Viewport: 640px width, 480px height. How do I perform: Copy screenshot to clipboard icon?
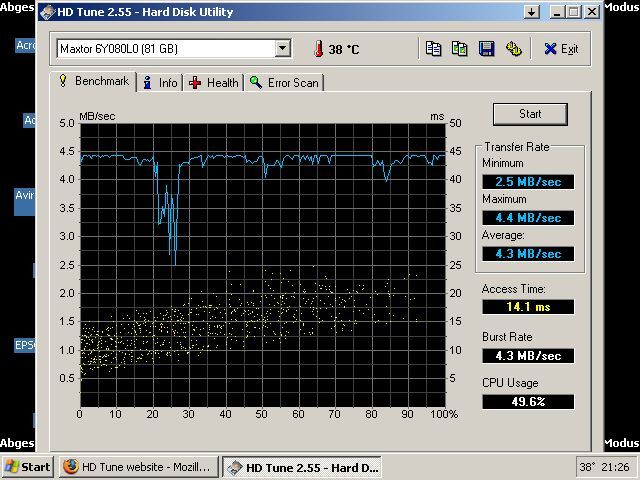[x=460, y=49]
